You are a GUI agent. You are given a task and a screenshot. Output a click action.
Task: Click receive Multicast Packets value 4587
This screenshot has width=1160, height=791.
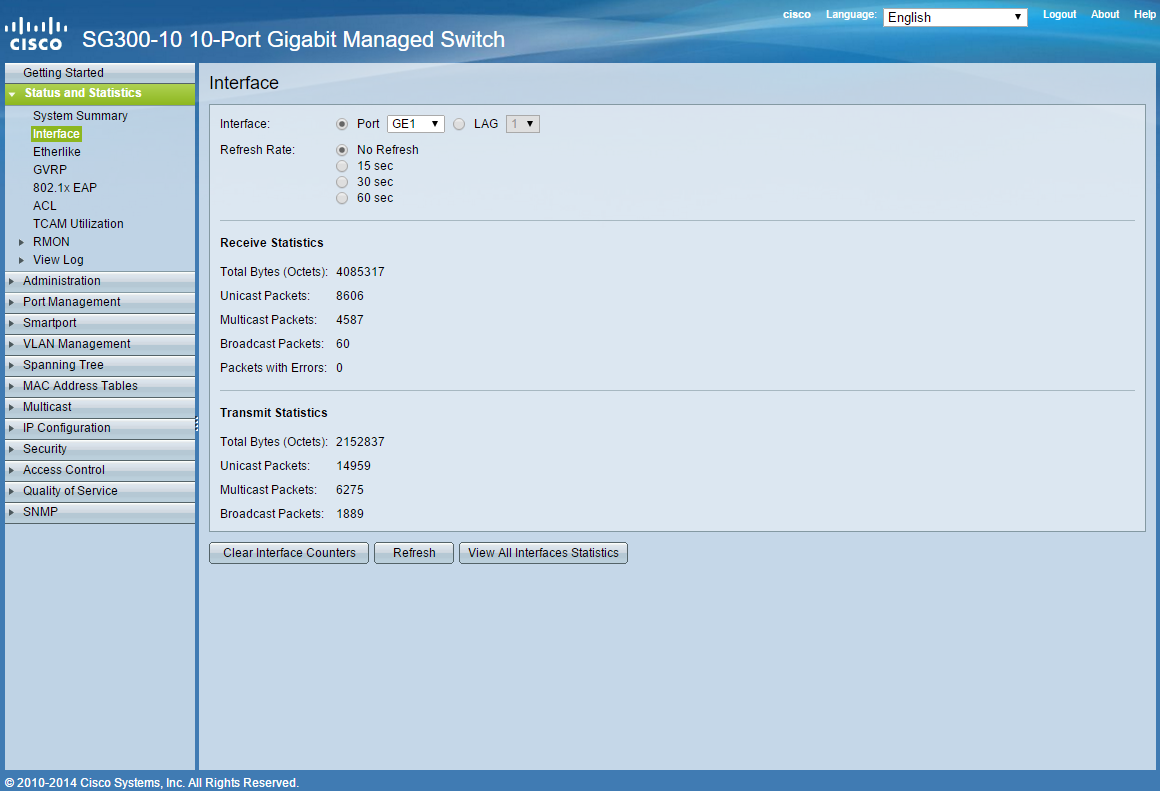[350, 320]
